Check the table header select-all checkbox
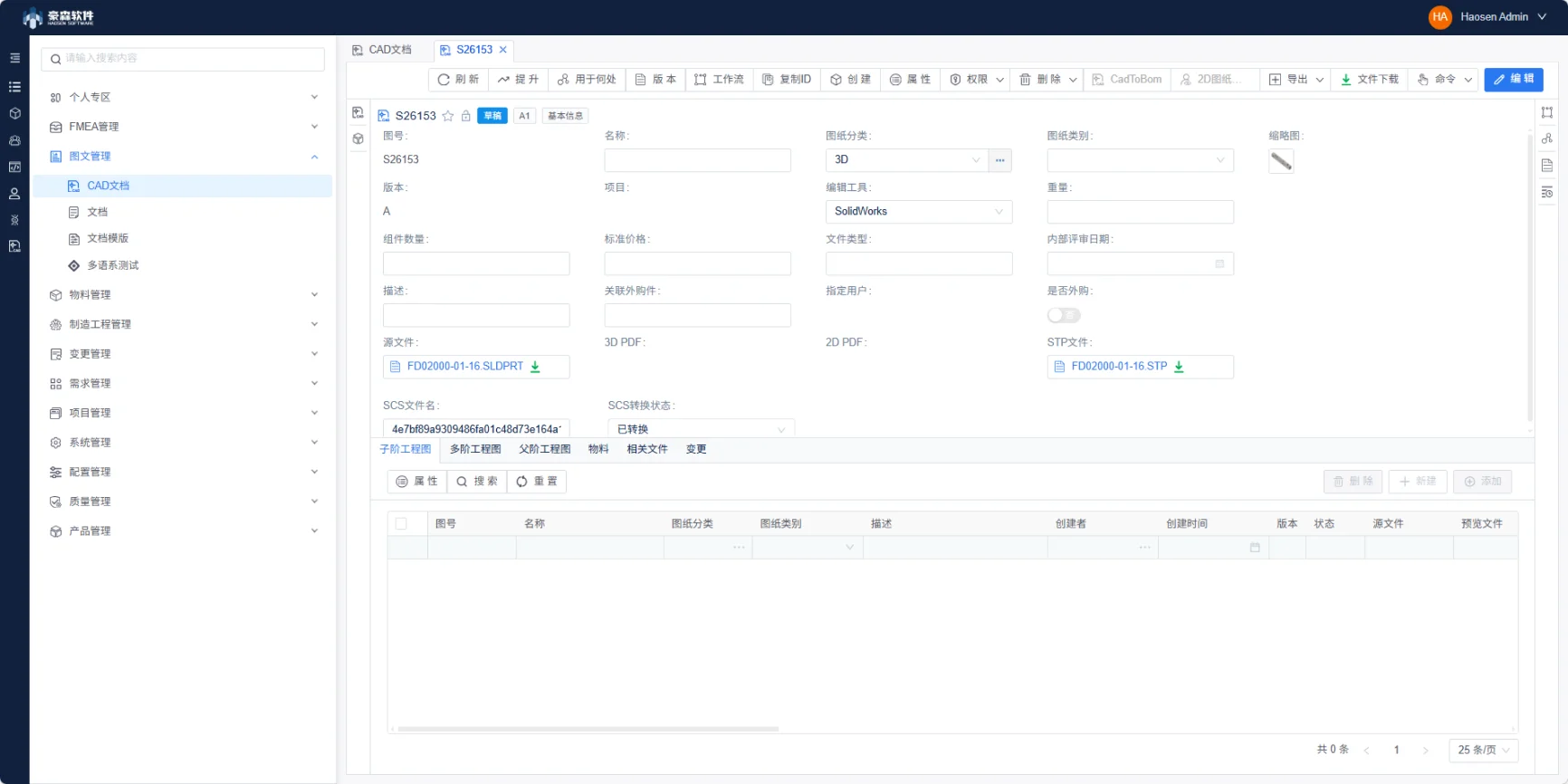Viewport: 1568px width, 784px height. pos(401,523)
